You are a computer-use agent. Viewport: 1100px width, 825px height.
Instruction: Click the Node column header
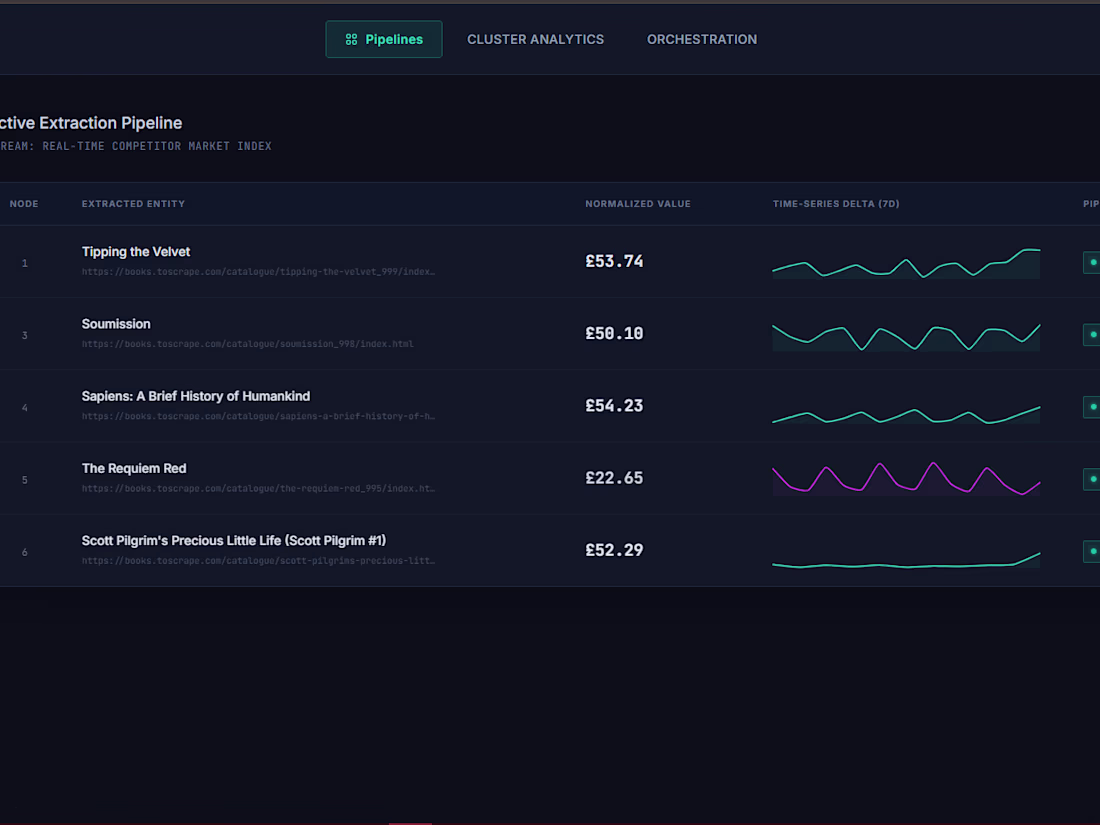[24, 204]
